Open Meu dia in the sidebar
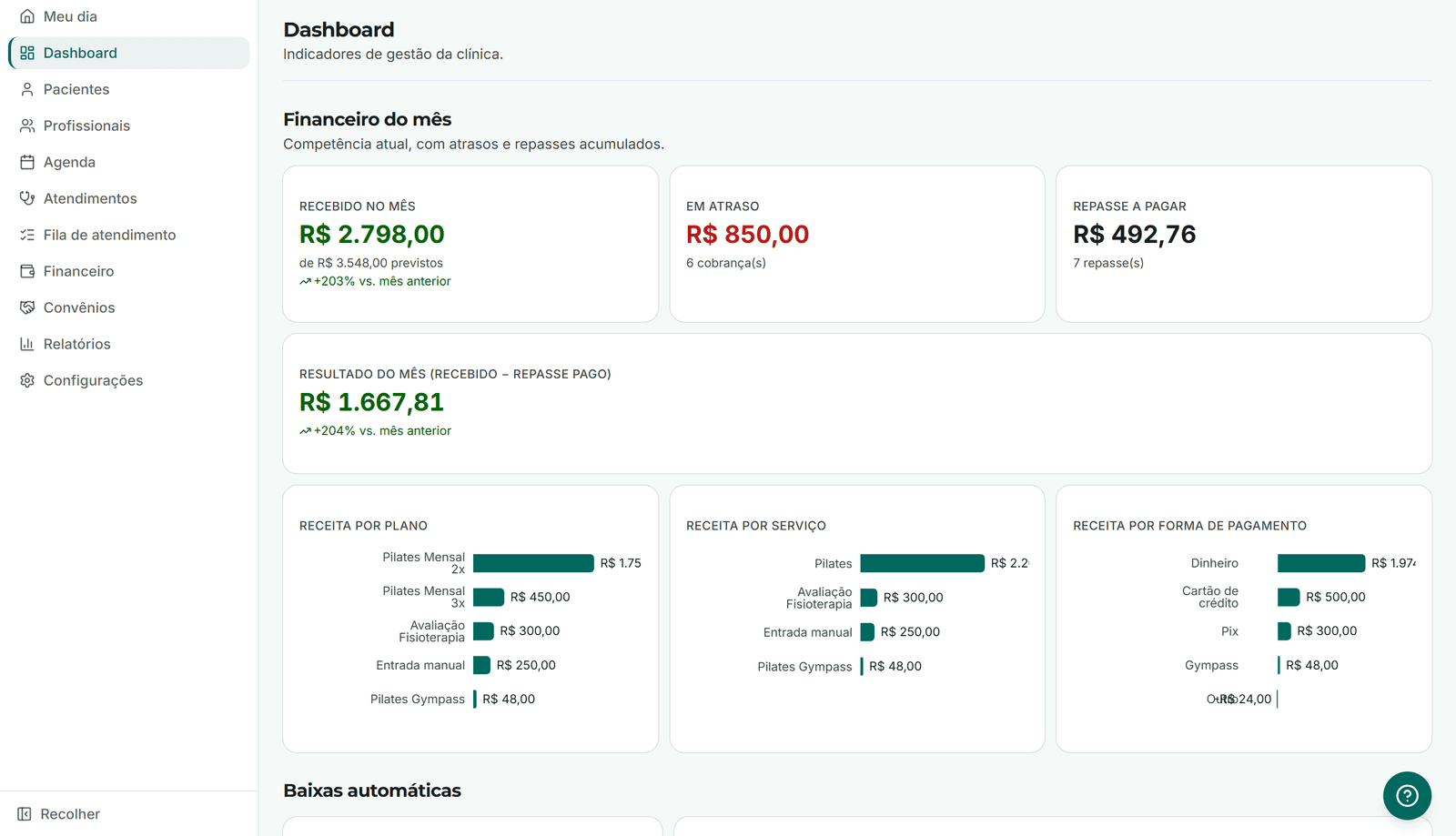 pos(129,16)
